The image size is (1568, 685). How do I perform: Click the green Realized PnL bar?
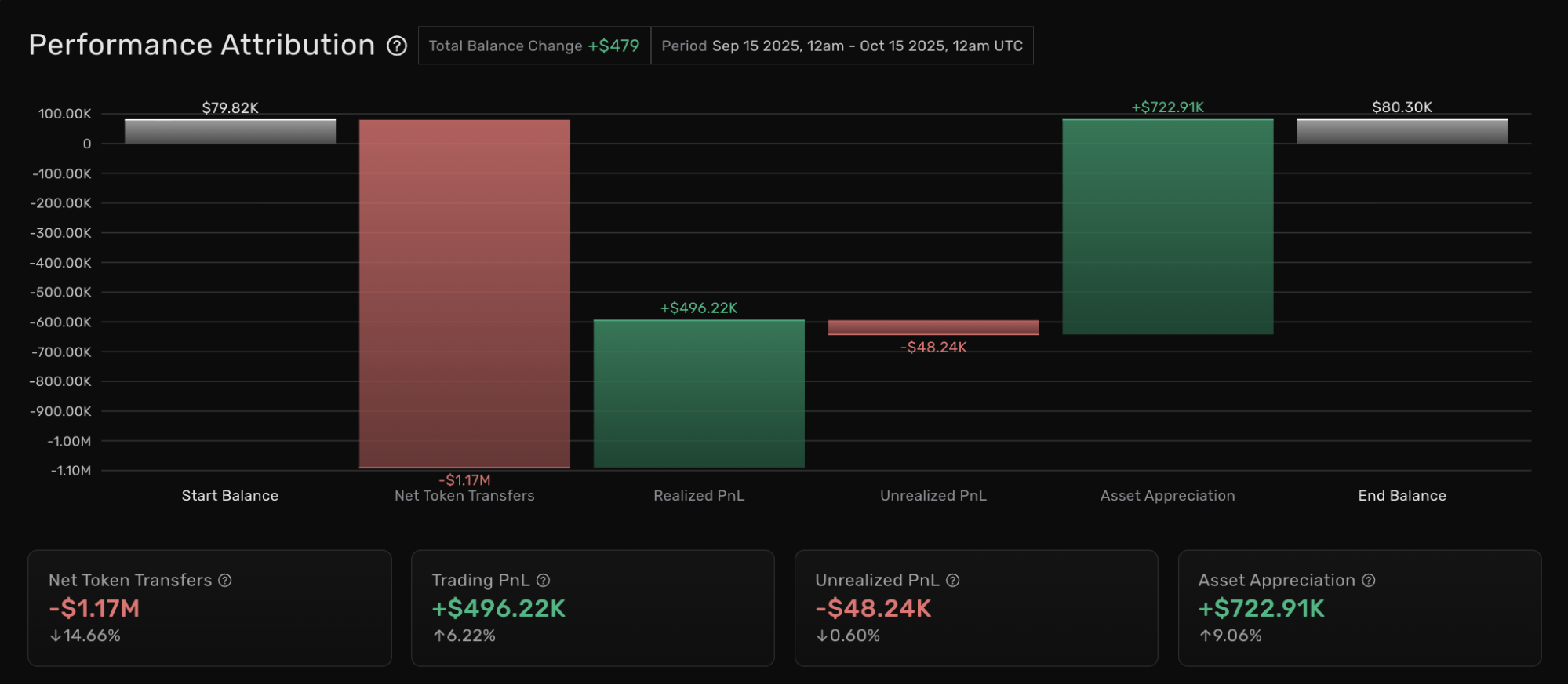pos(699,393)
